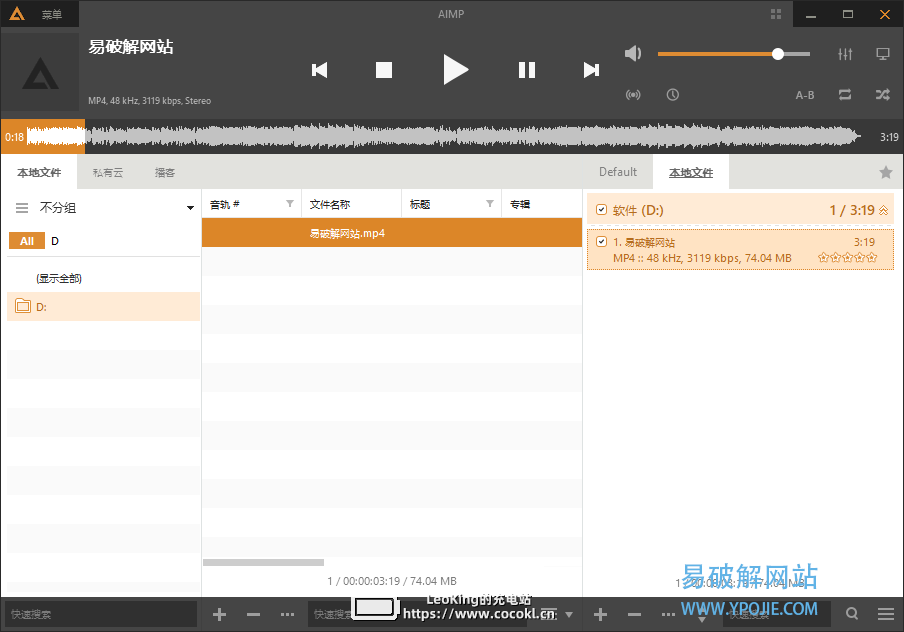
Task: Open the sleep timer clock icon
Action: coord(673,95)
